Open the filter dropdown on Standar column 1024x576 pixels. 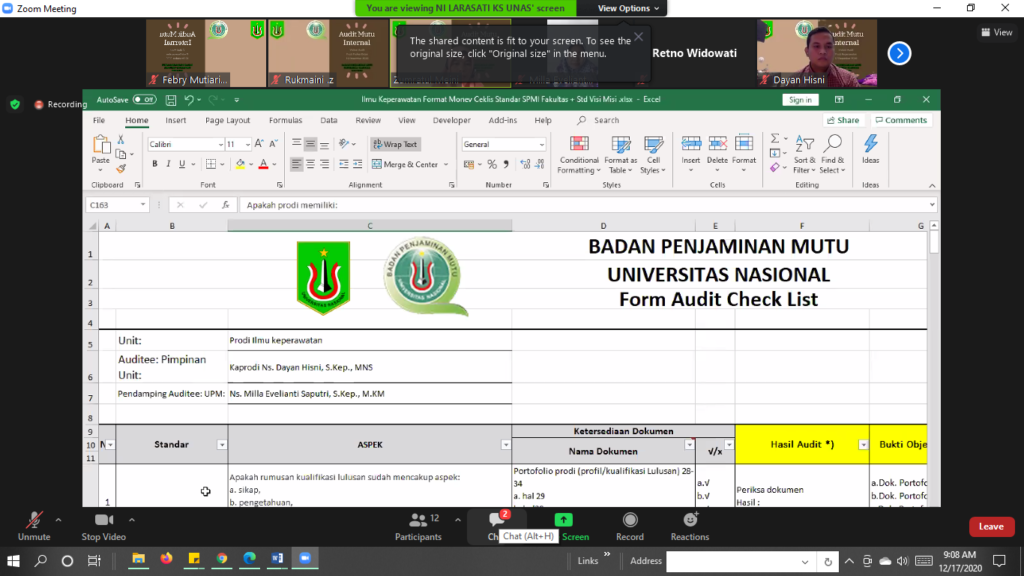click(221, 446)
